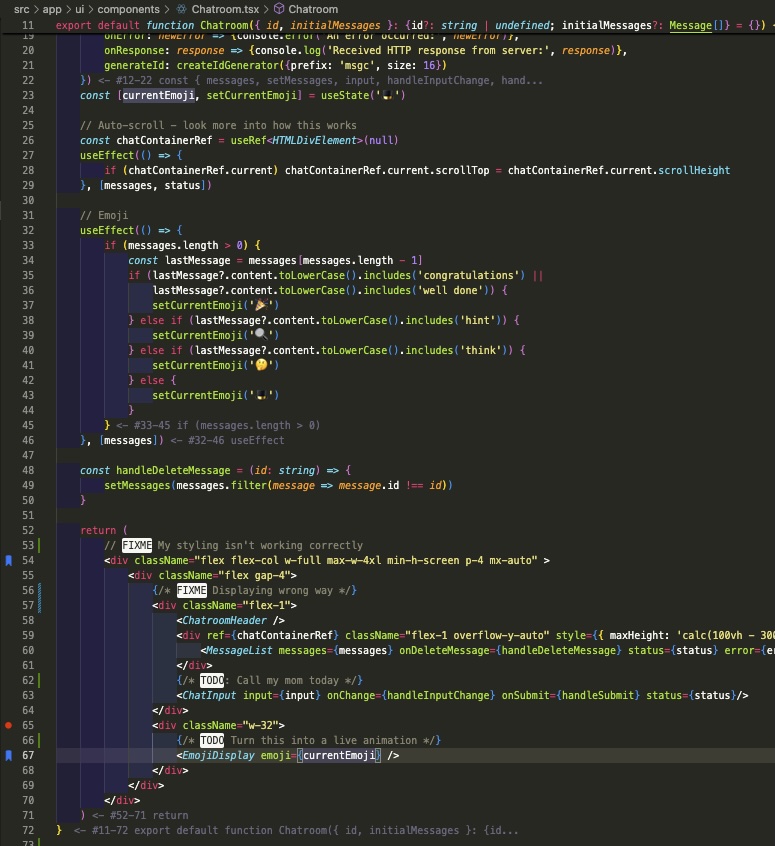Remove the red breakpoint on line 65
775x846 pixels.
(9, 725)
